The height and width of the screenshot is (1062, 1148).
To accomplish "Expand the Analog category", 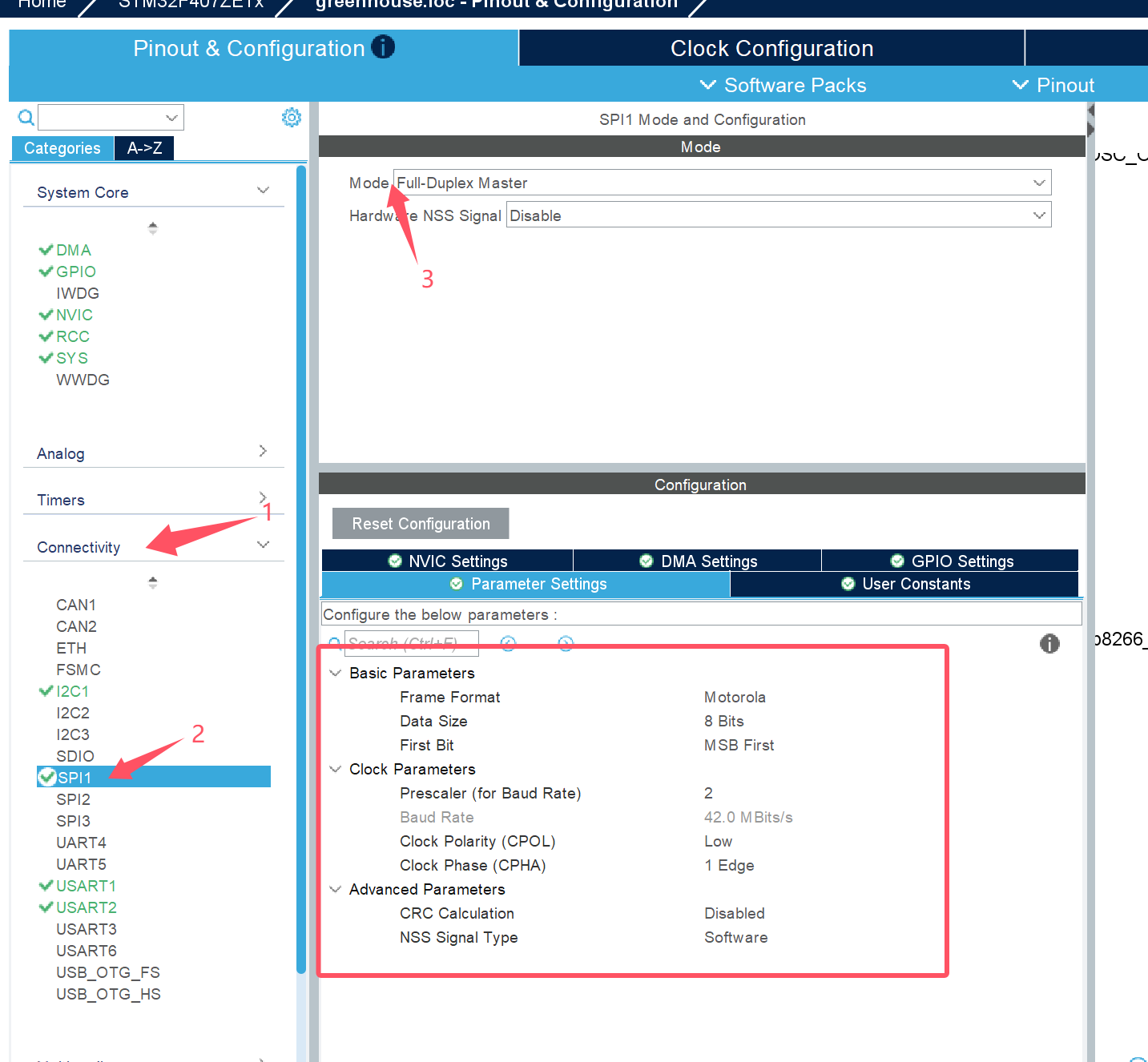I will coord(152,453).
